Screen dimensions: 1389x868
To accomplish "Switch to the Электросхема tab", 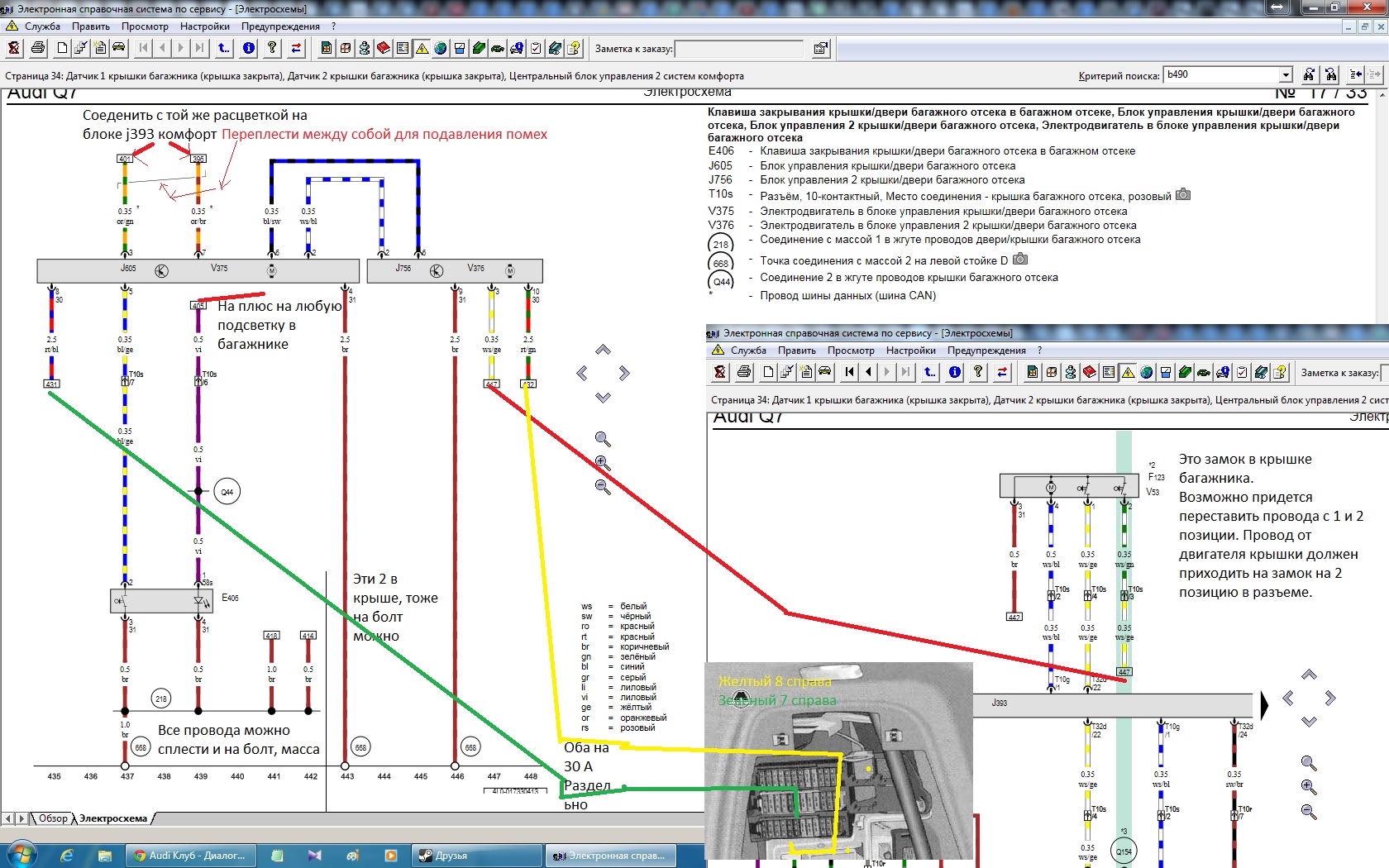I will click(113, 818).
